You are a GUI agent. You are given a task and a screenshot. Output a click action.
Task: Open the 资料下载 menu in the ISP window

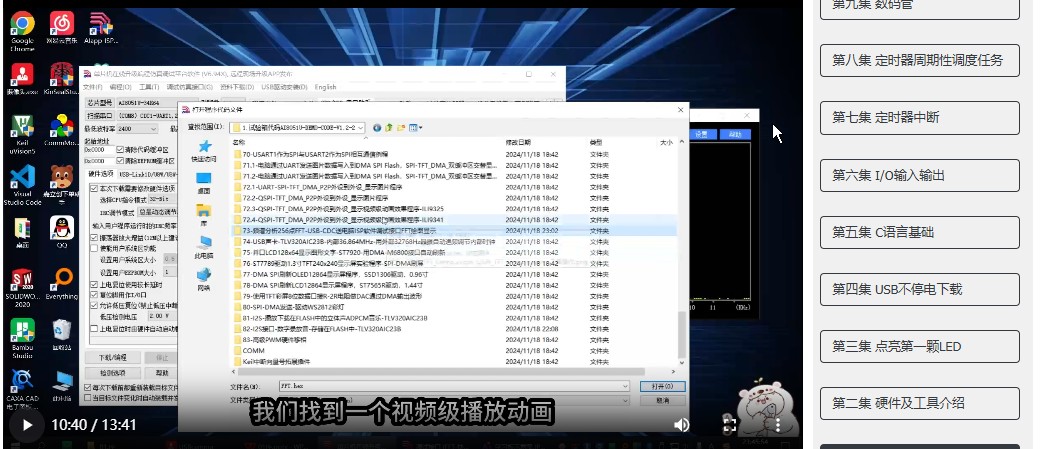click(x=237, y=87)
